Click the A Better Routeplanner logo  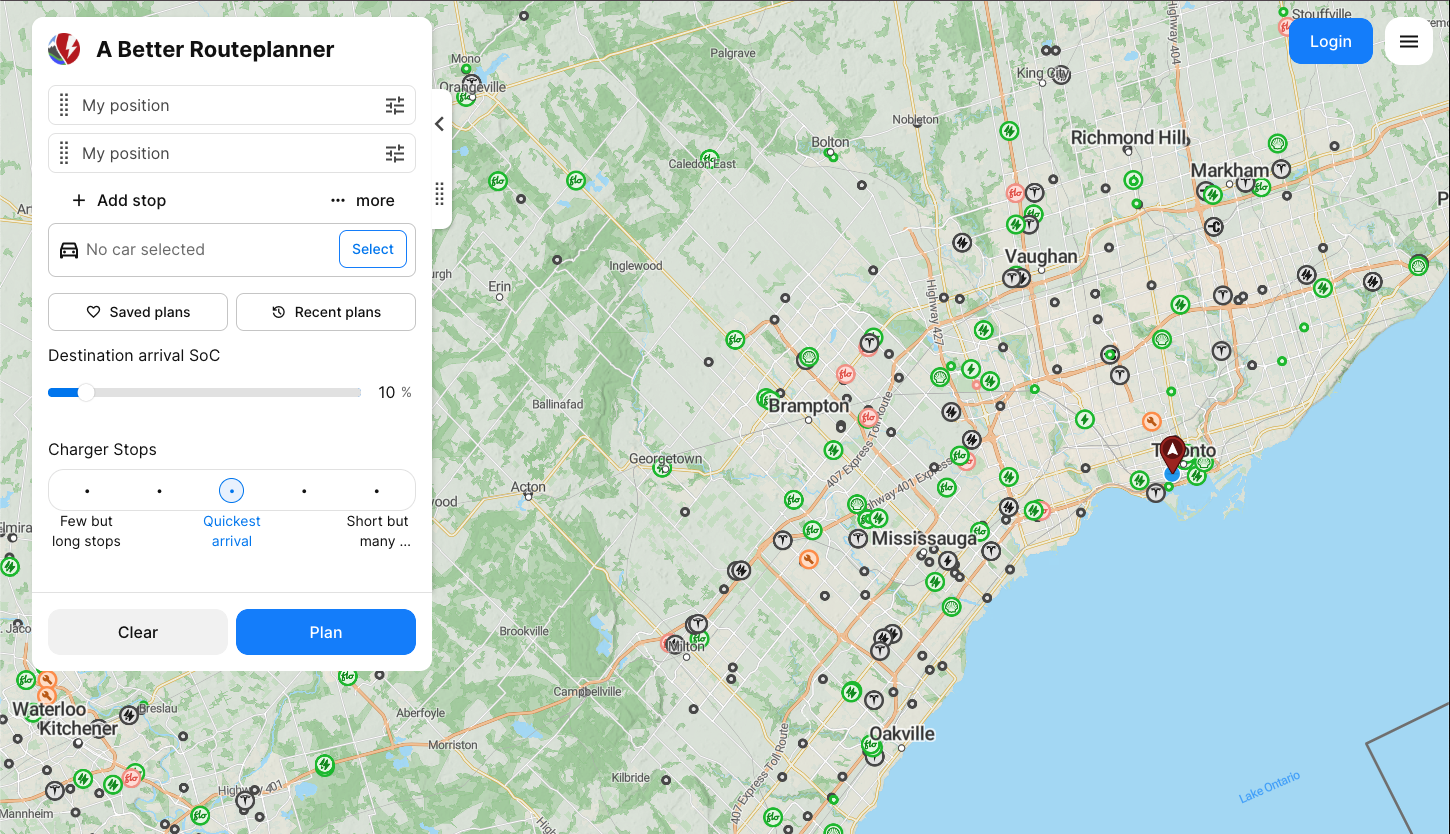pos(65,49)
